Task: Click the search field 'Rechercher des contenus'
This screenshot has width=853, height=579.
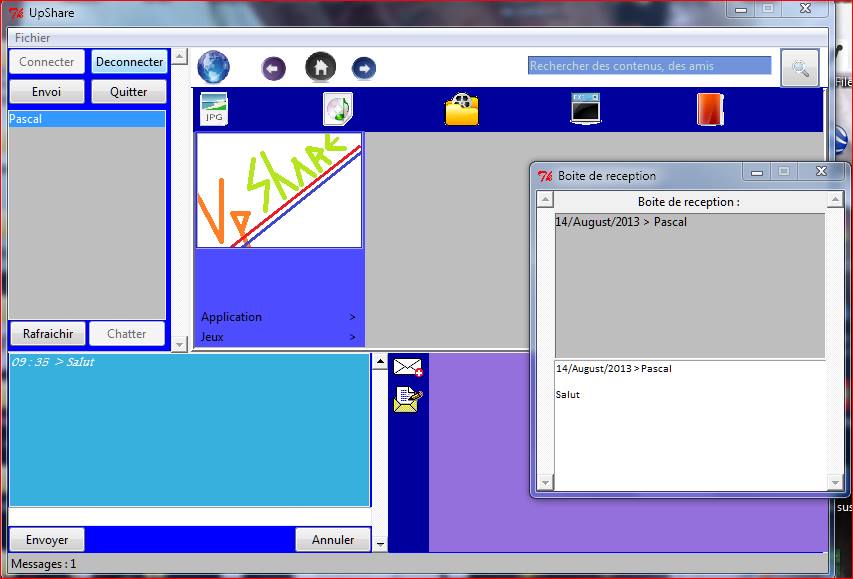Action: pyautogui.click(x=650, y=66)
